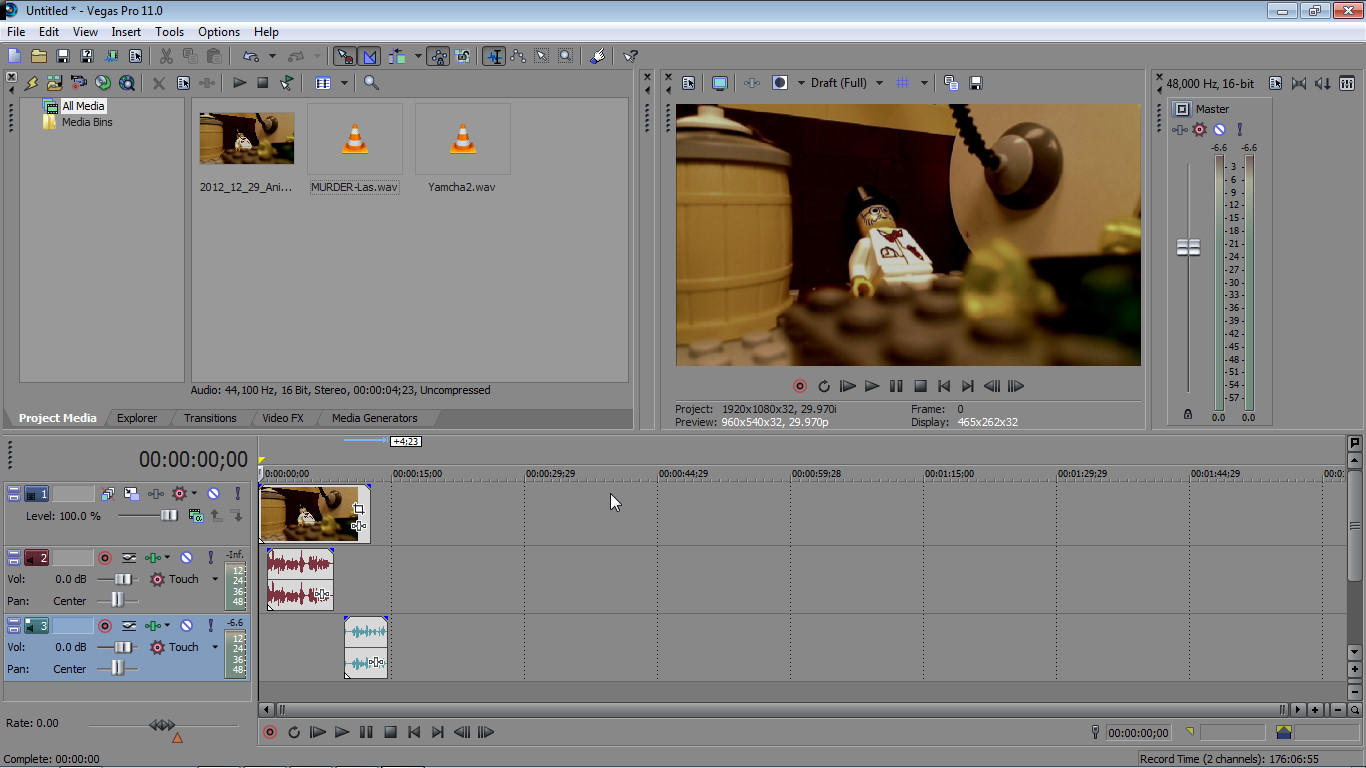
Task: Mute video track 1
Action: pyautogui.click(x=213, y=494)
